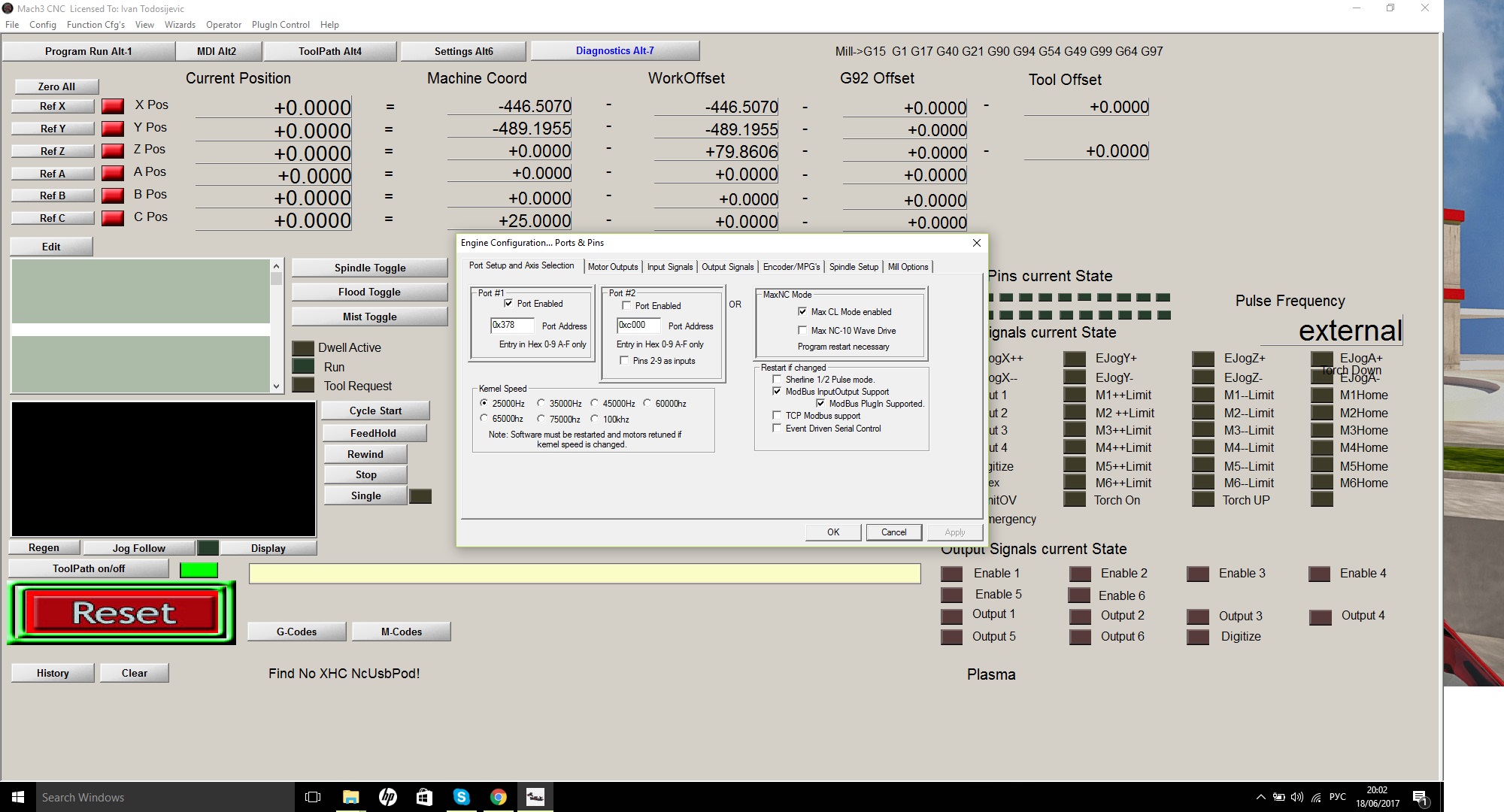Open File Explorer from the taskbar
This screenshot has width=1504, height=812.
click(x=350, y=797)
